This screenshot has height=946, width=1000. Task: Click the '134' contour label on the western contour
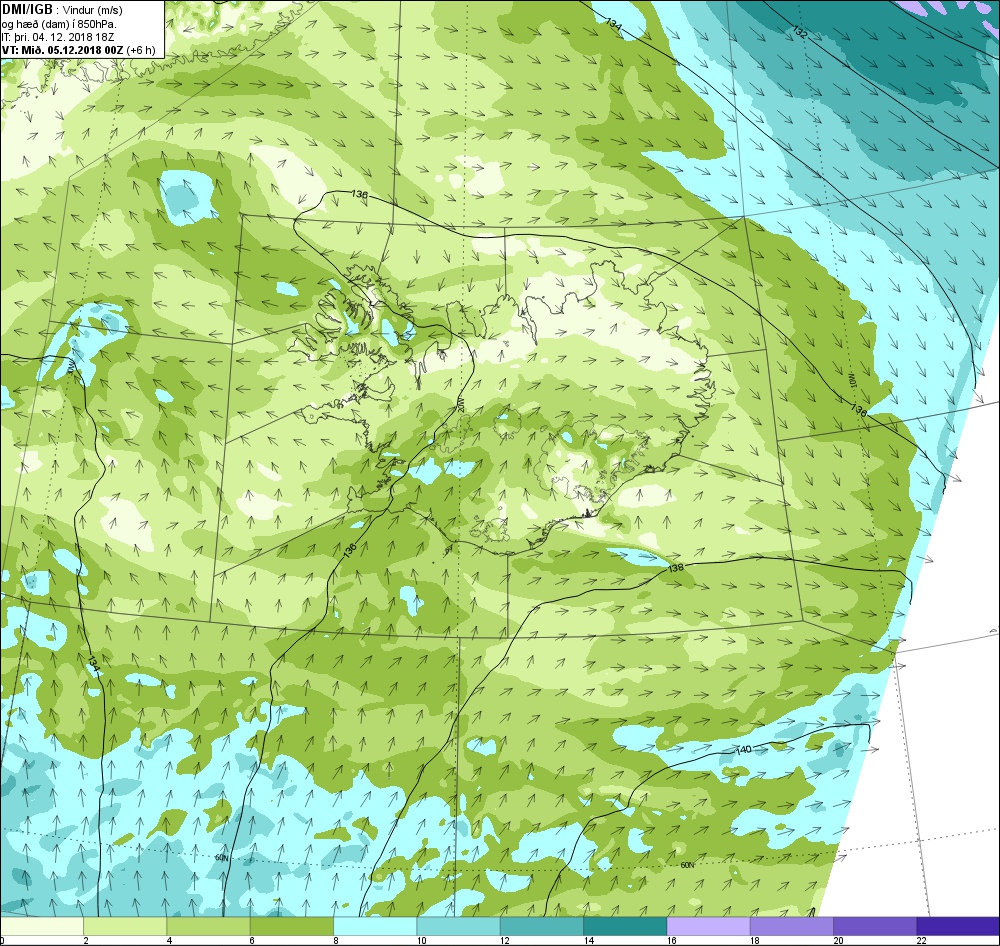[x=94, y=663]
